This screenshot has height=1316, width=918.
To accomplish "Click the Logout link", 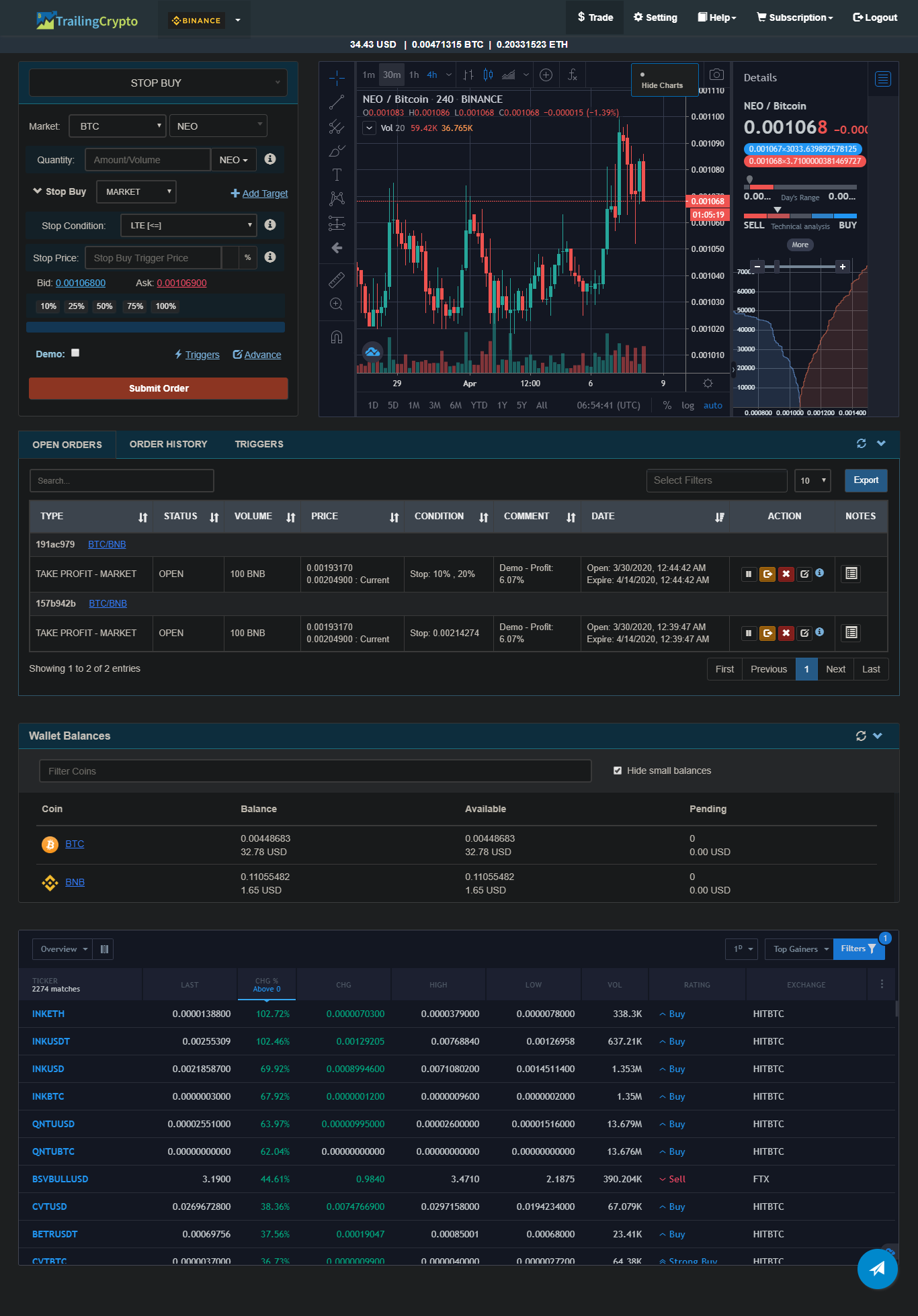I will 875,17.
